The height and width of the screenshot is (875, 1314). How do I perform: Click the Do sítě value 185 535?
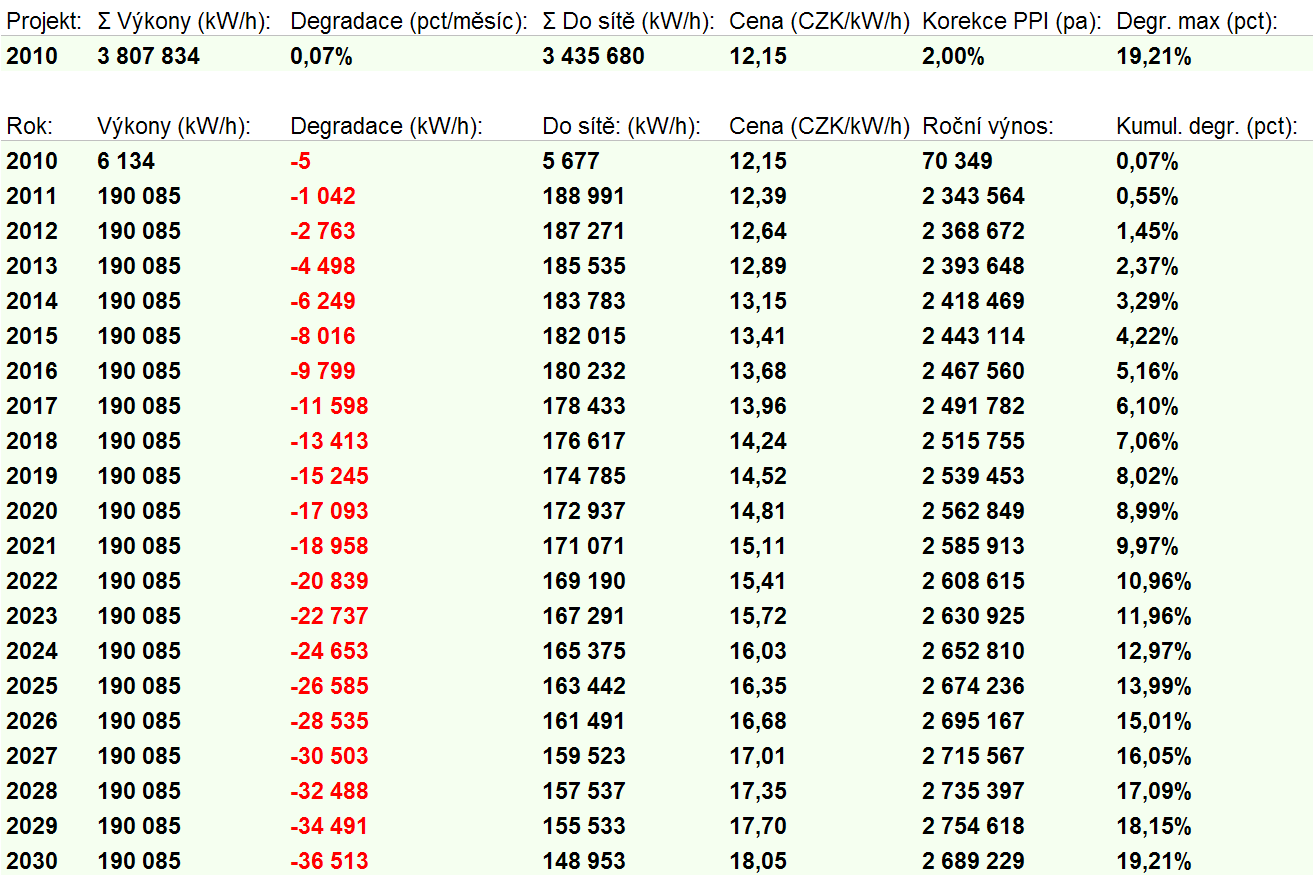[583, 267]
